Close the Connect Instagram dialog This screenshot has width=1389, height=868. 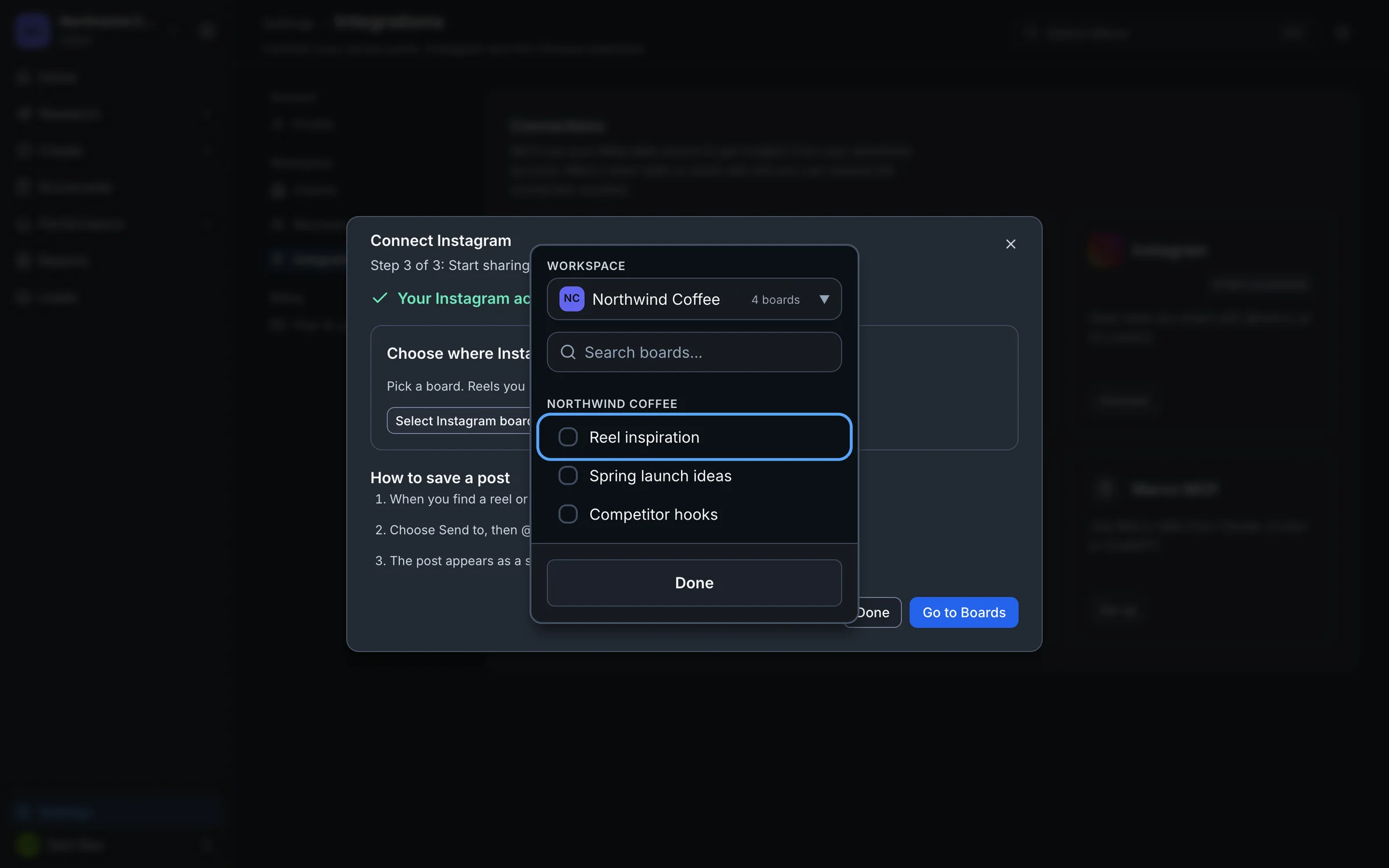(x=1010, y=244)
